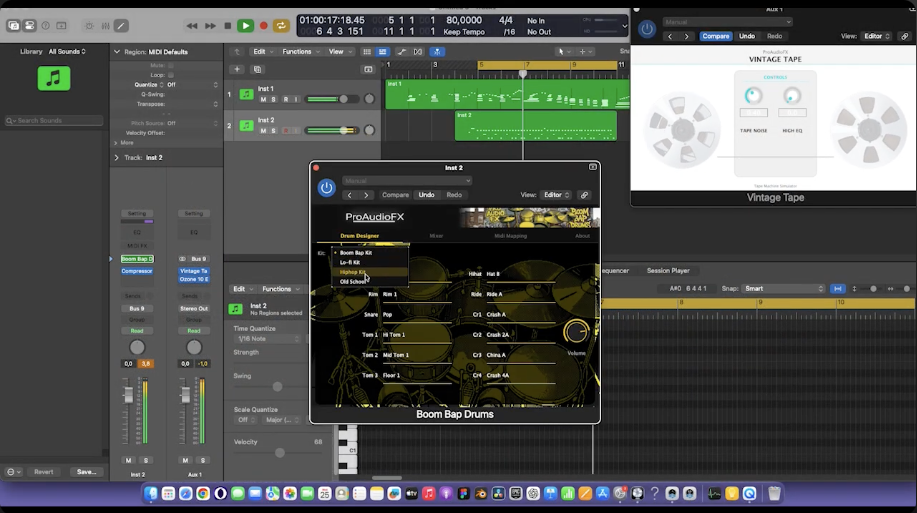Image resolution: width=917 pixels, height=513 pixels.
Task: Click the red Record button
Action: (264, 26)
